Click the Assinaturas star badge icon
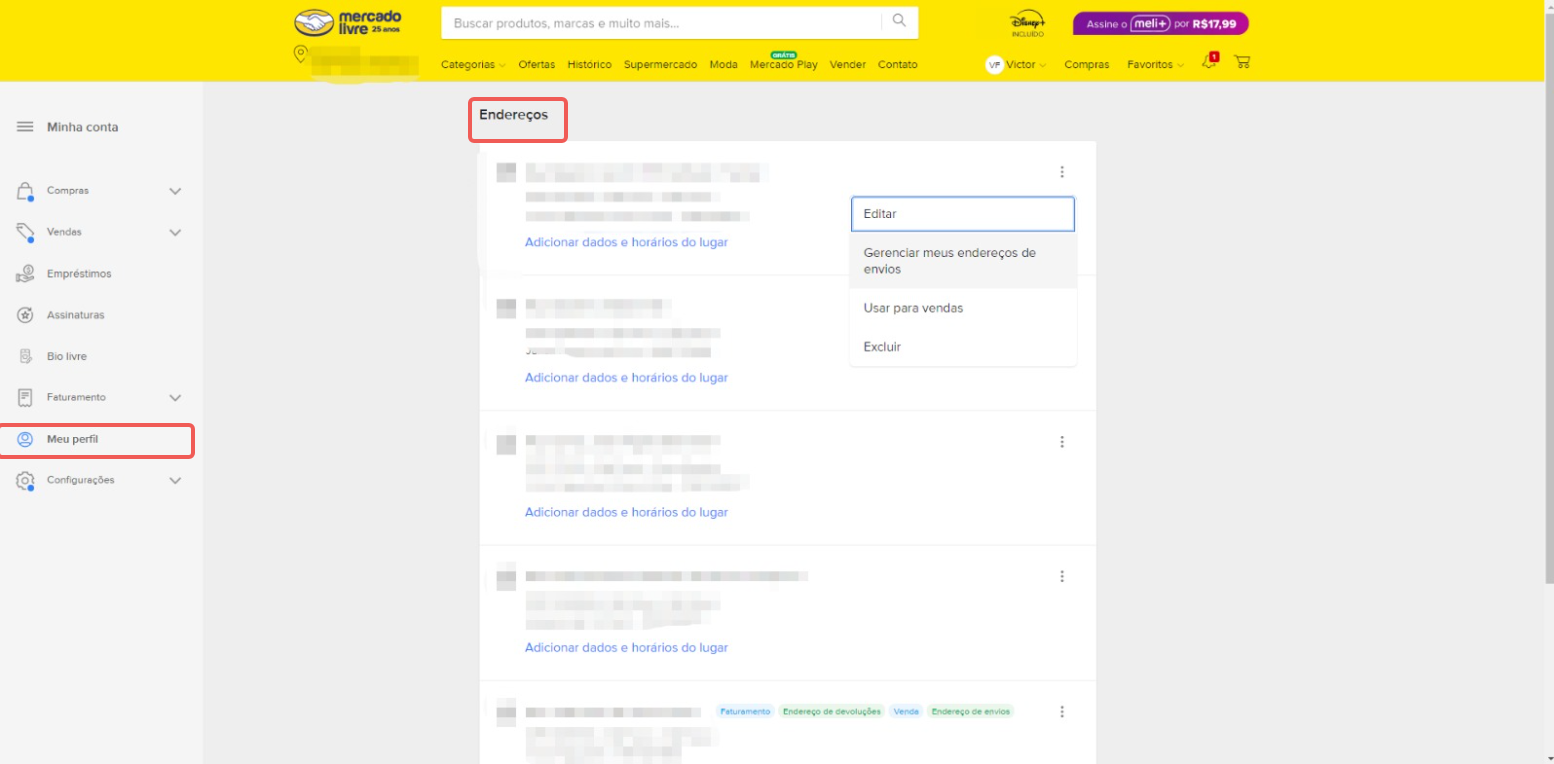Image resolution: width=1554 pixels, height=764 pixels. click(26, 315)
